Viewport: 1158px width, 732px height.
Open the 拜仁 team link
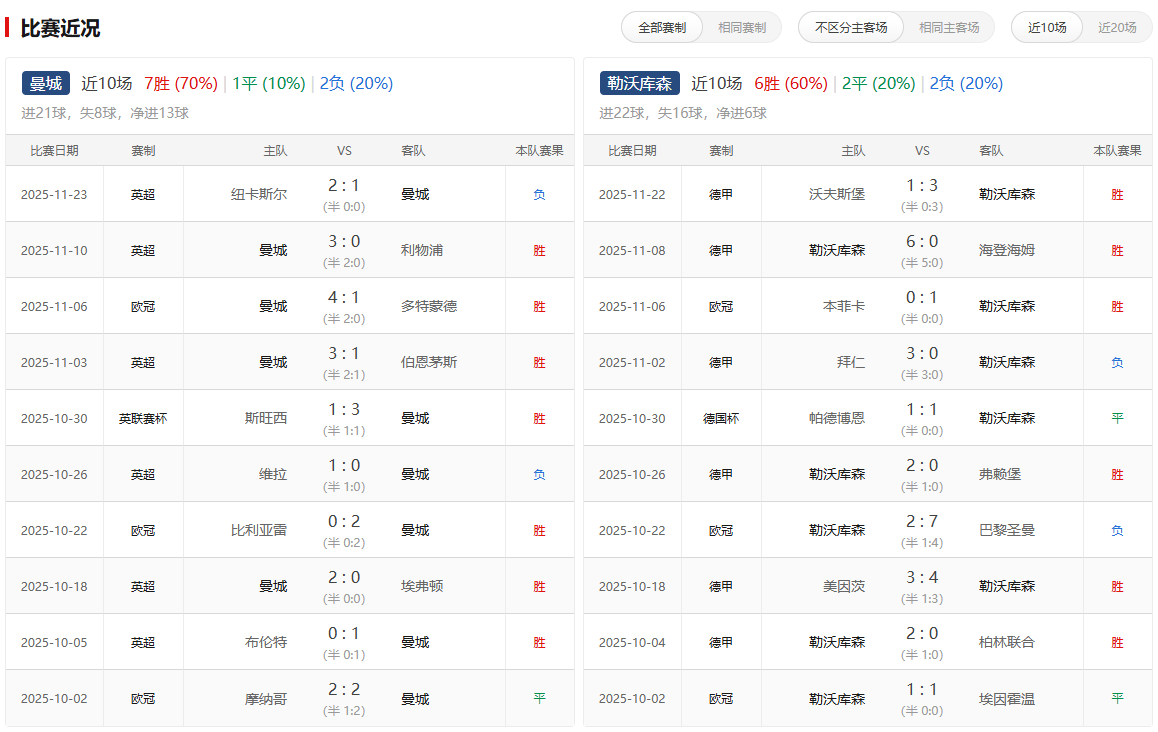pyautogui.click(x=851, y=362)
